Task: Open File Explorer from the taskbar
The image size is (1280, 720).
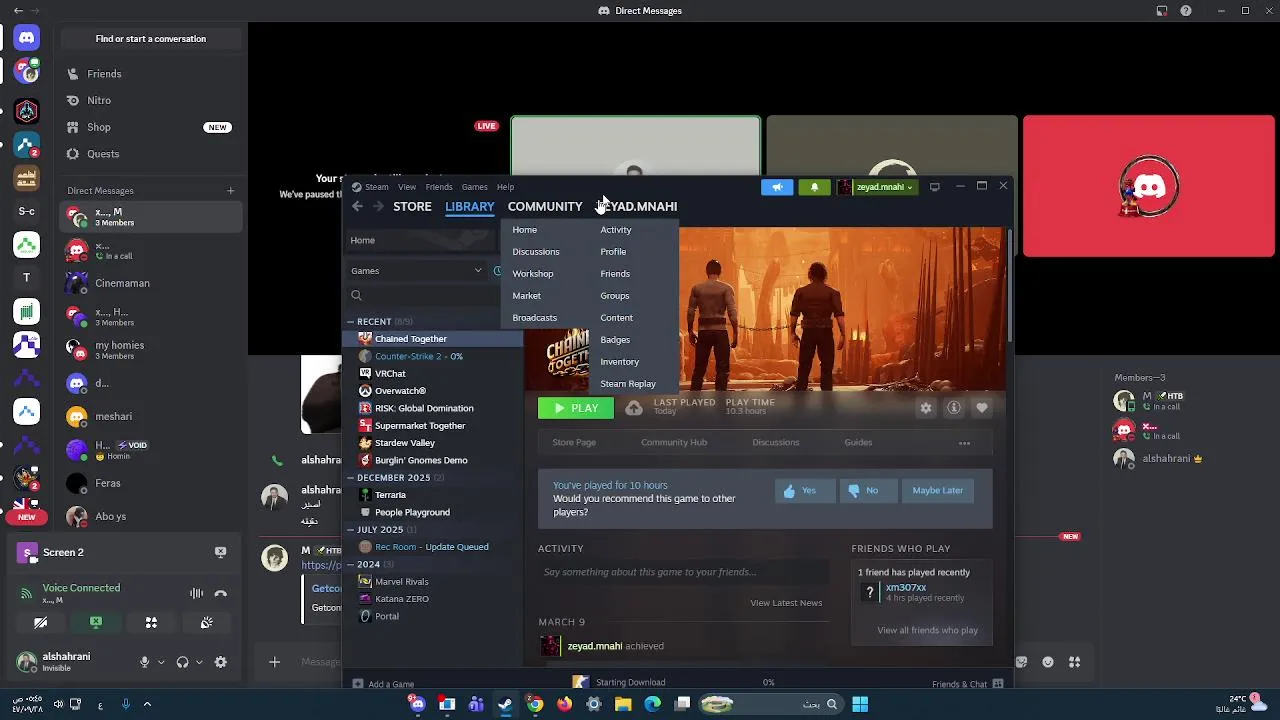Action: pos(623,704)
